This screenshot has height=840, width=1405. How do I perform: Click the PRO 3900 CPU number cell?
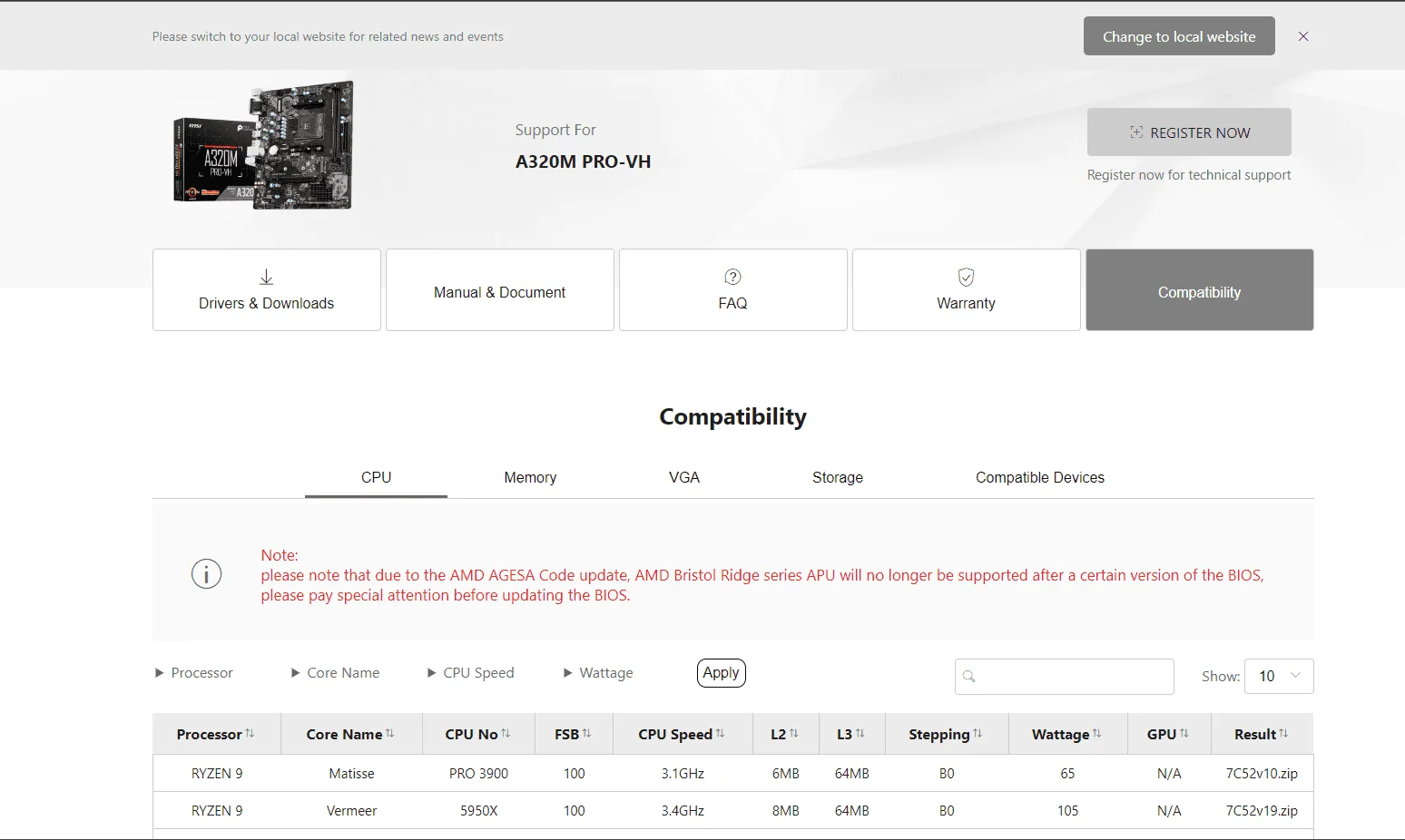[478, 774]
